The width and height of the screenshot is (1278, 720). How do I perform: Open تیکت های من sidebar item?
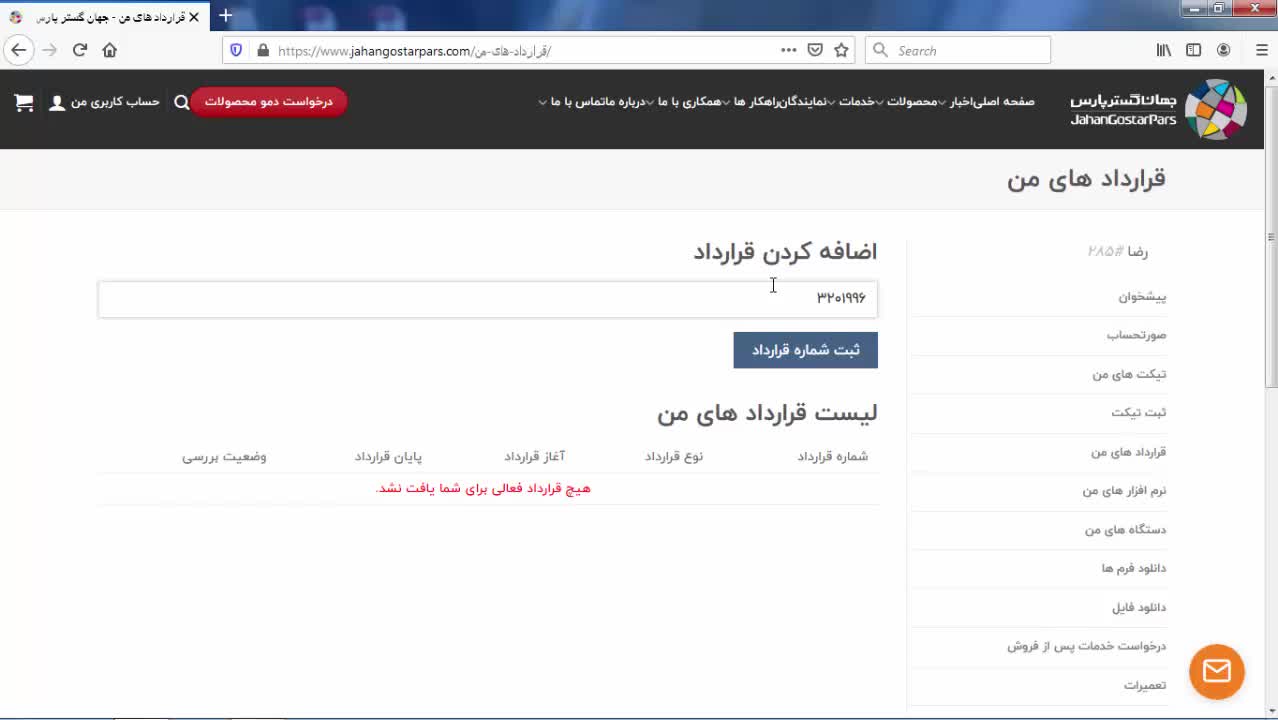point(1128,374)
